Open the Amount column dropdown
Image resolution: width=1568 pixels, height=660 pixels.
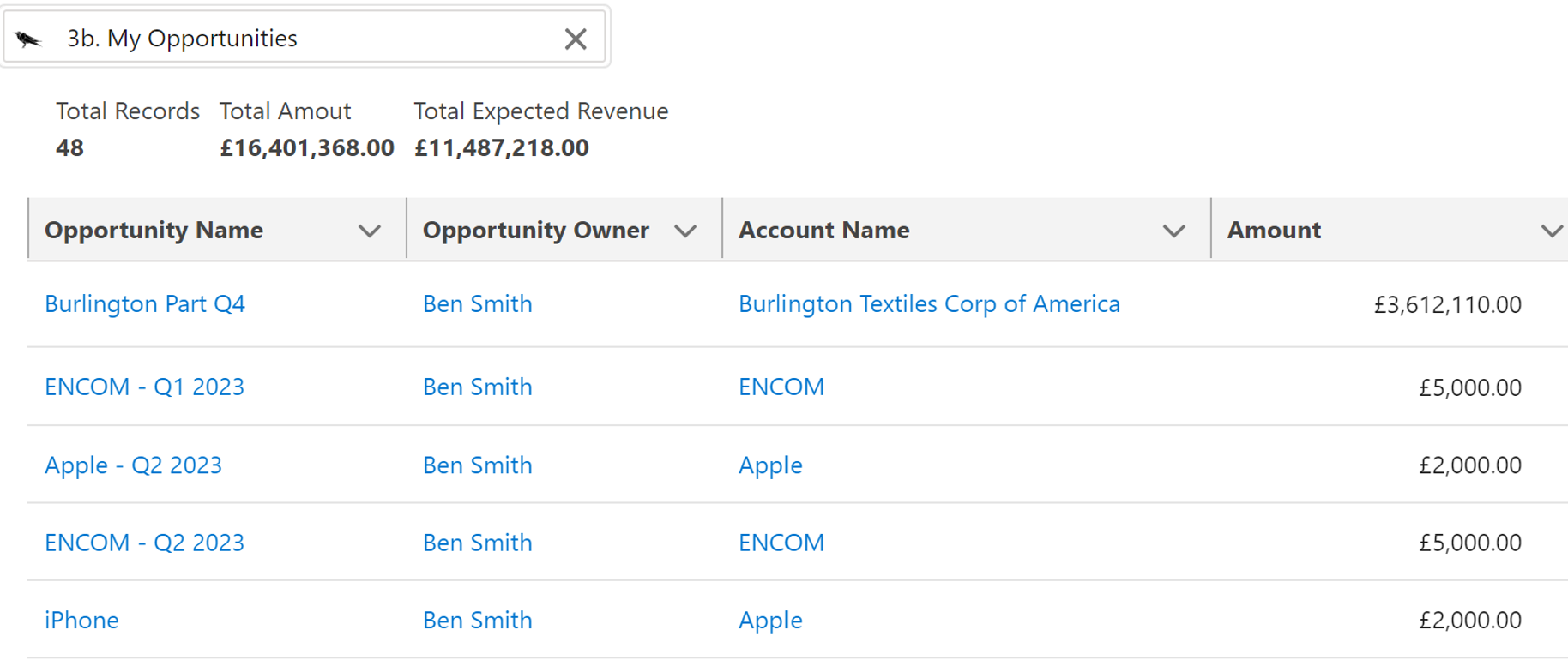[1552, 231]
